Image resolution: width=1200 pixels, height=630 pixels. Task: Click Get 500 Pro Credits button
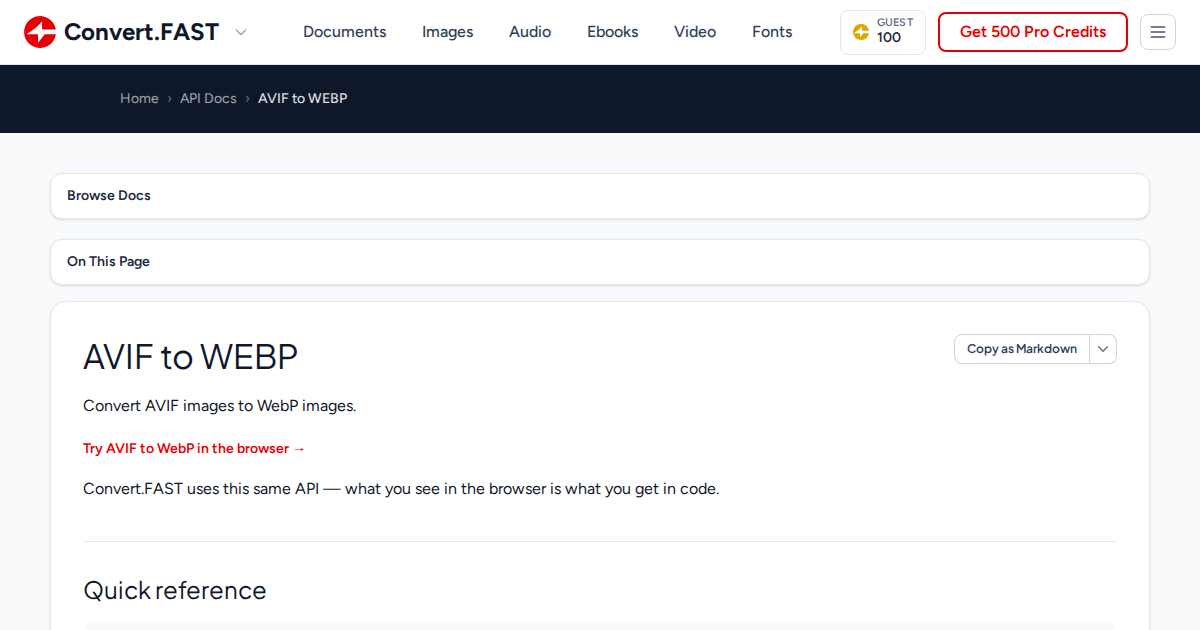(1033, 32)
